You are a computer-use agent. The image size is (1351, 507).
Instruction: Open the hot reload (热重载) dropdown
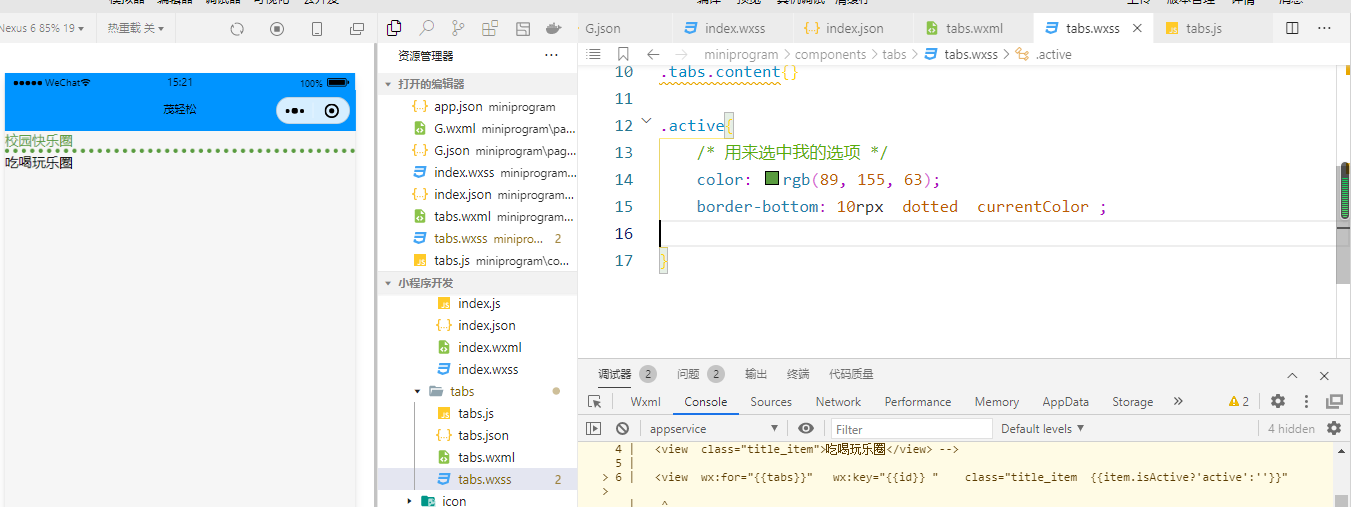(x=135, y=28)
